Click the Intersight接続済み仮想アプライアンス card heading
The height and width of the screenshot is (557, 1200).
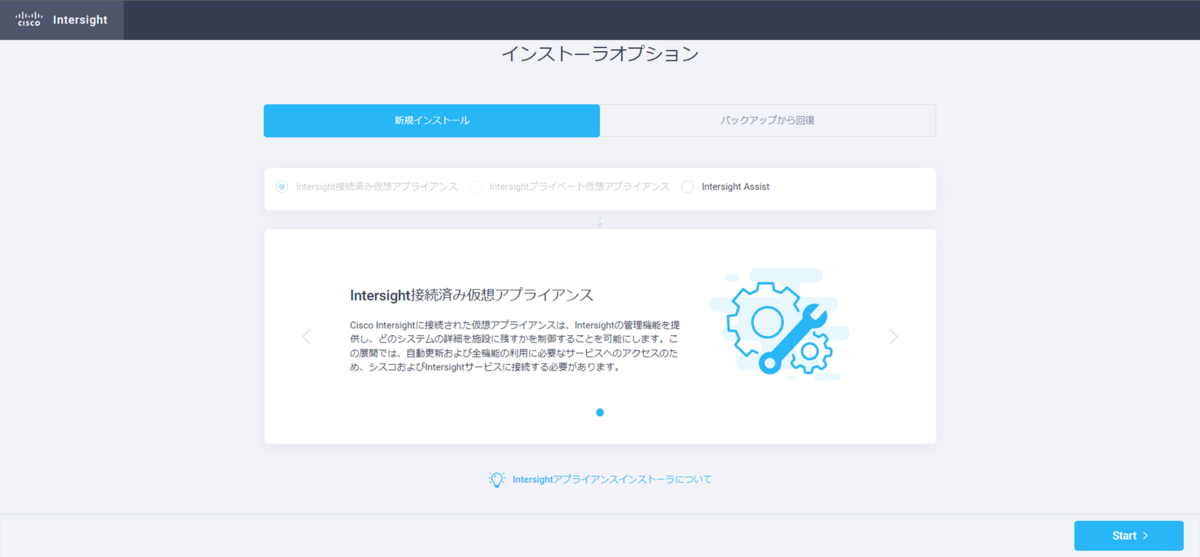pyautogui.click(x=472, y=295)
